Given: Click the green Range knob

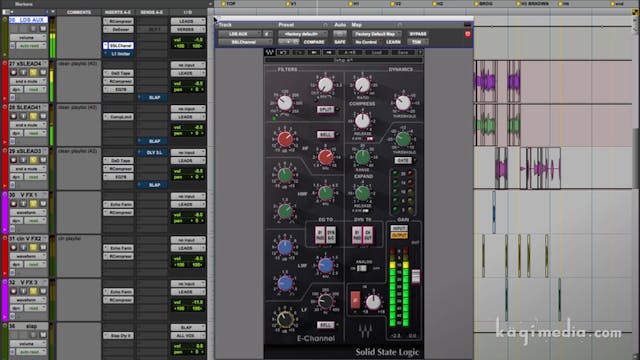Looking at the screenshot, I should pos(362,157).
